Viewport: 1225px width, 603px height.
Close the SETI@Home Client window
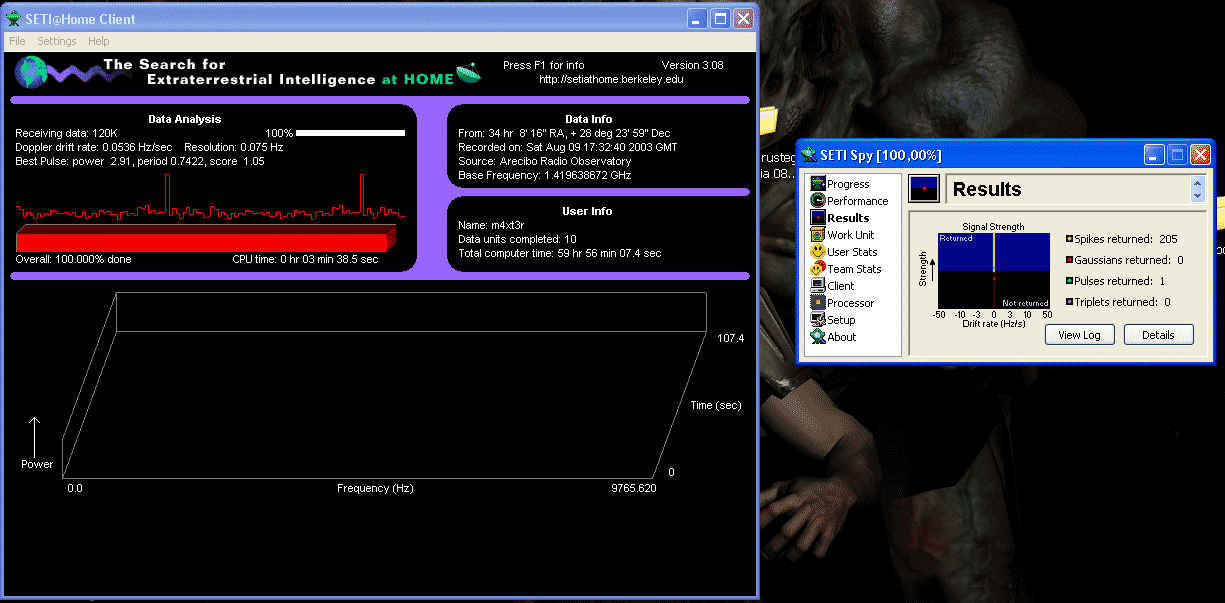[x=743, y=18]
